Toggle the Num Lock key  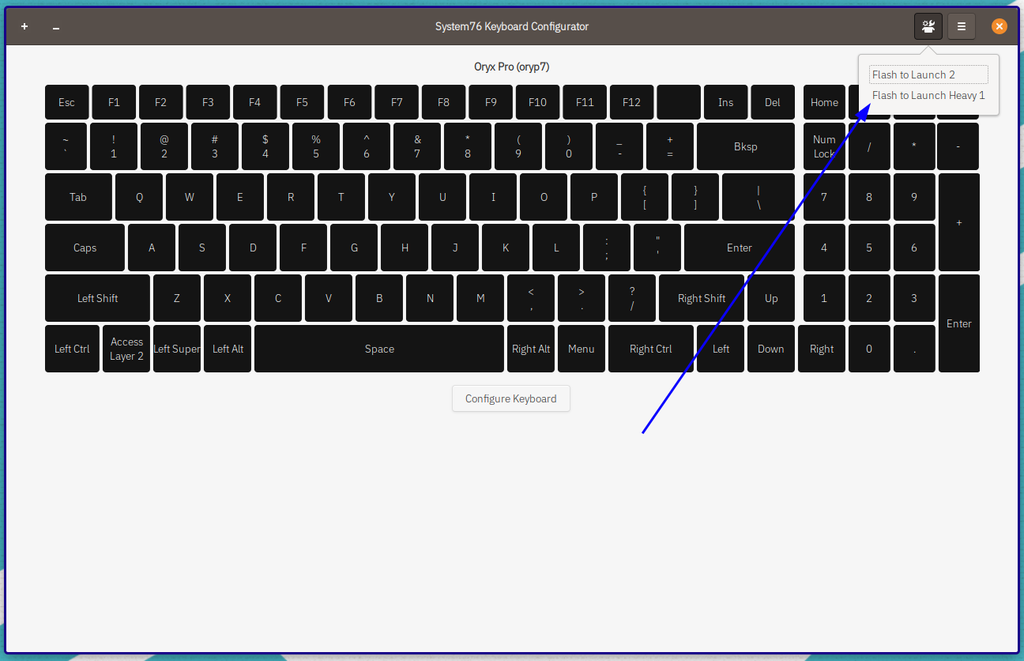pyautogui.click(x=823, y=146)
